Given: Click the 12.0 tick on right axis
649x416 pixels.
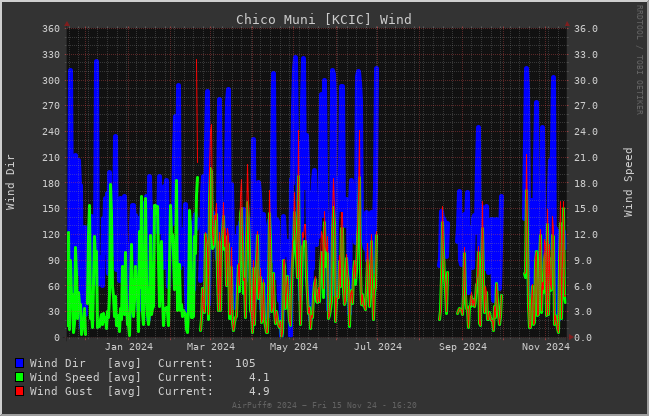Looking at the screenshot, I should click(x=585, y=235).
